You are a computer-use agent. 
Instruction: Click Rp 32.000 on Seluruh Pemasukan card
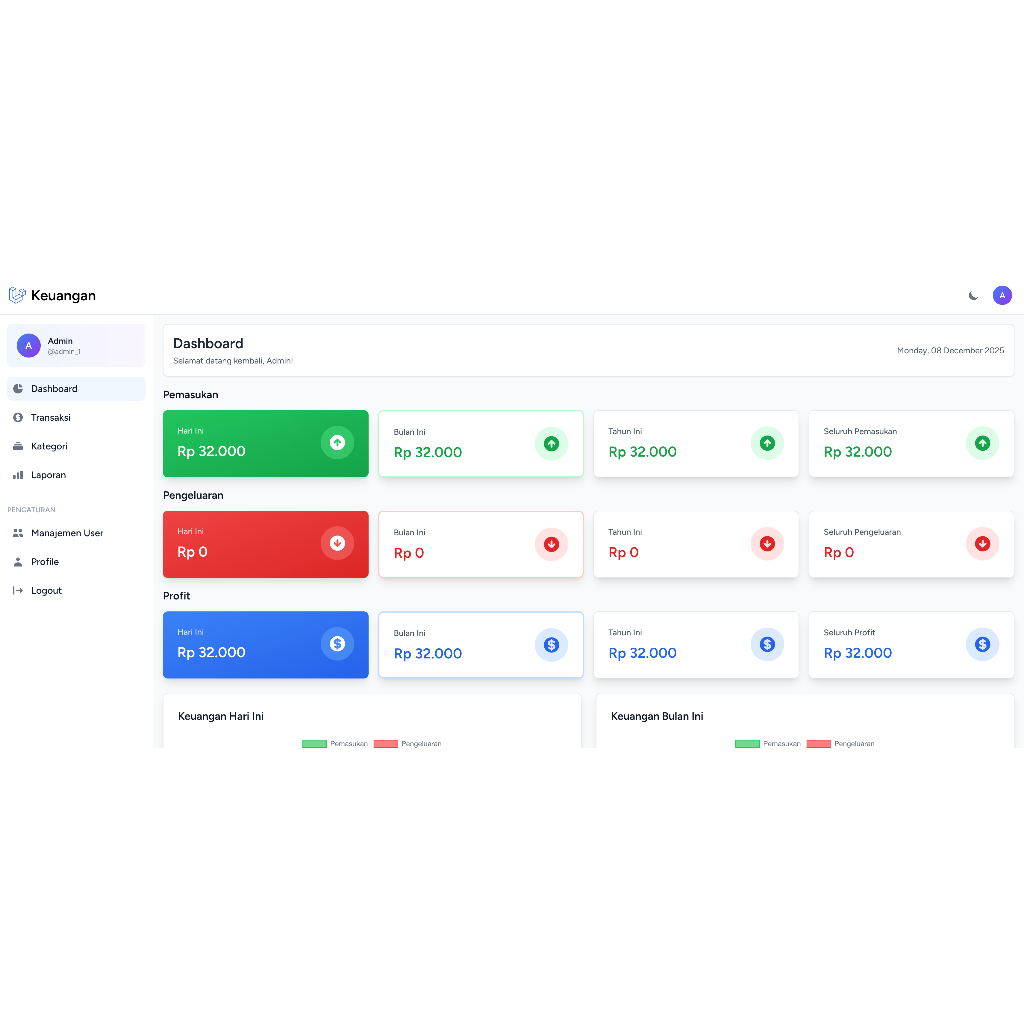(857, 452)
